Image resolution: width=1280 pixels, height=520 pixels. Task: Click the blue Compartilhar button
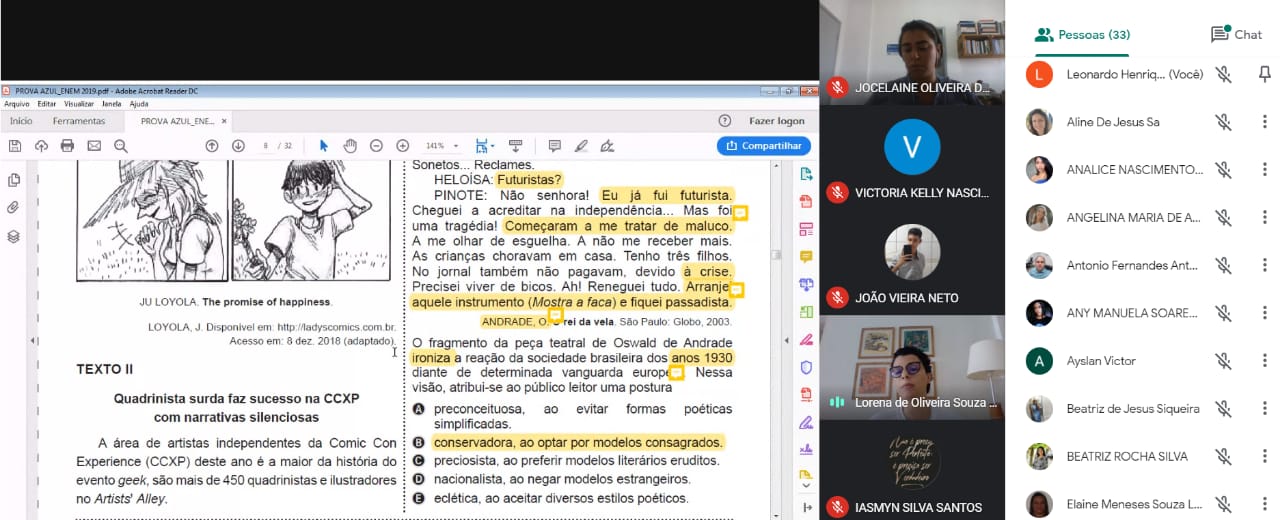pos(763,146)
